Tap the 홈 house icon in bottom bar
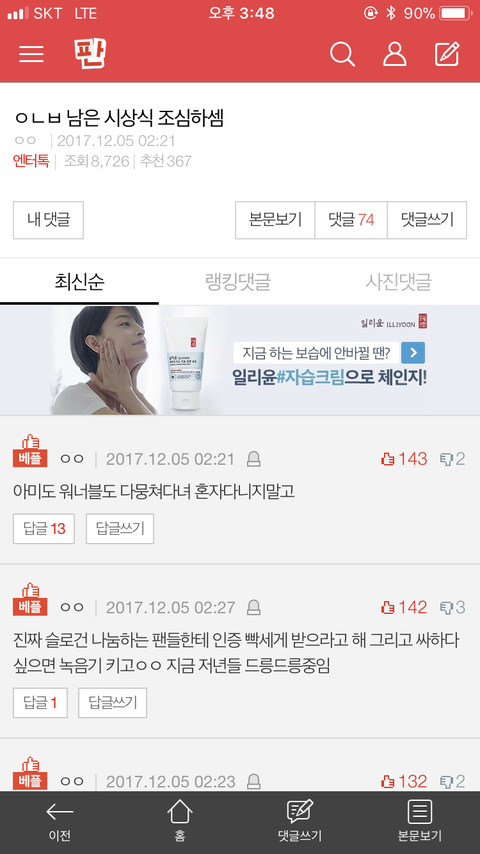The height and width of the screenshot is (854, 480). [x=179, y=822]
